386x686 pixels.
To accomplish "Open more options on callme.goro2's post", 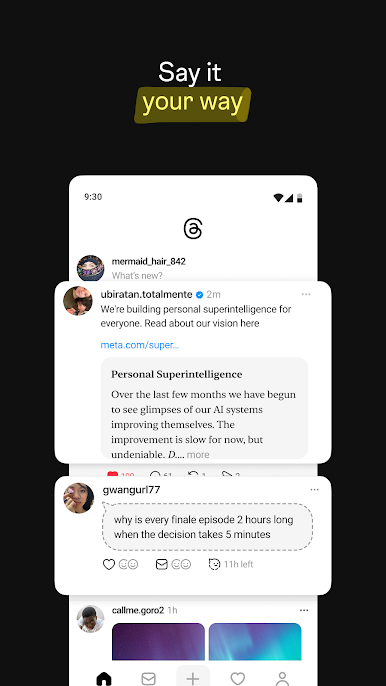I will click(x=304, y=610).
